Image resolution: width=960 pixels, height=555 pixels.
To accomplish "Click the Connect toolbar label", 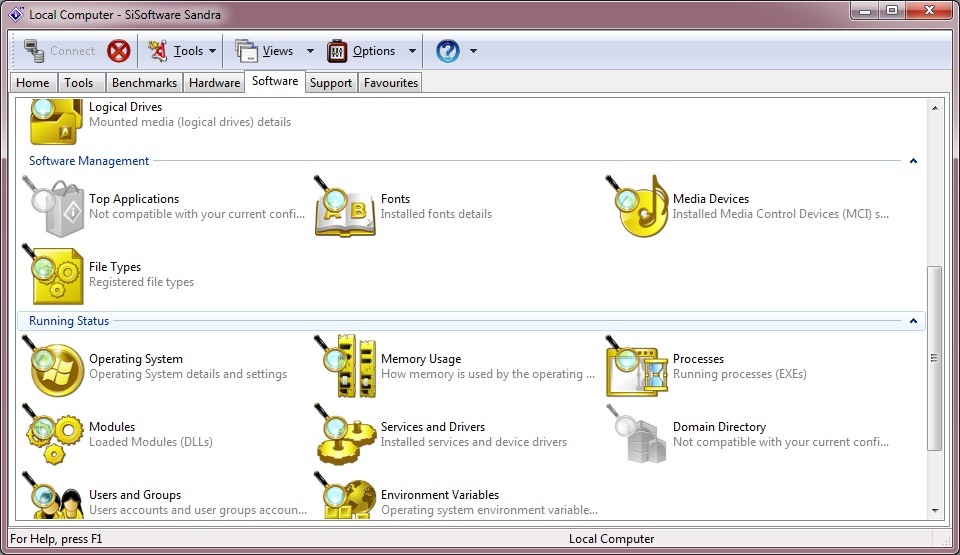I will pos(72,51).
